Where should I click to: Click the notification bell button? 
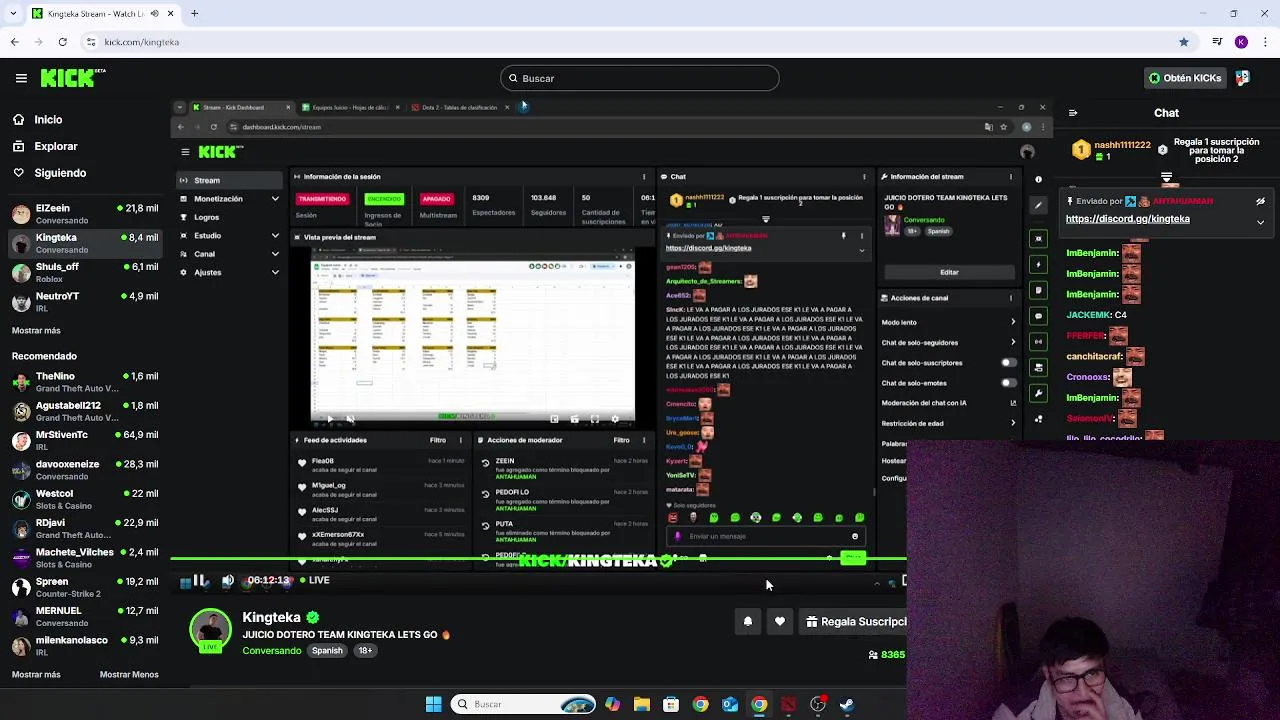coord(747,622)
